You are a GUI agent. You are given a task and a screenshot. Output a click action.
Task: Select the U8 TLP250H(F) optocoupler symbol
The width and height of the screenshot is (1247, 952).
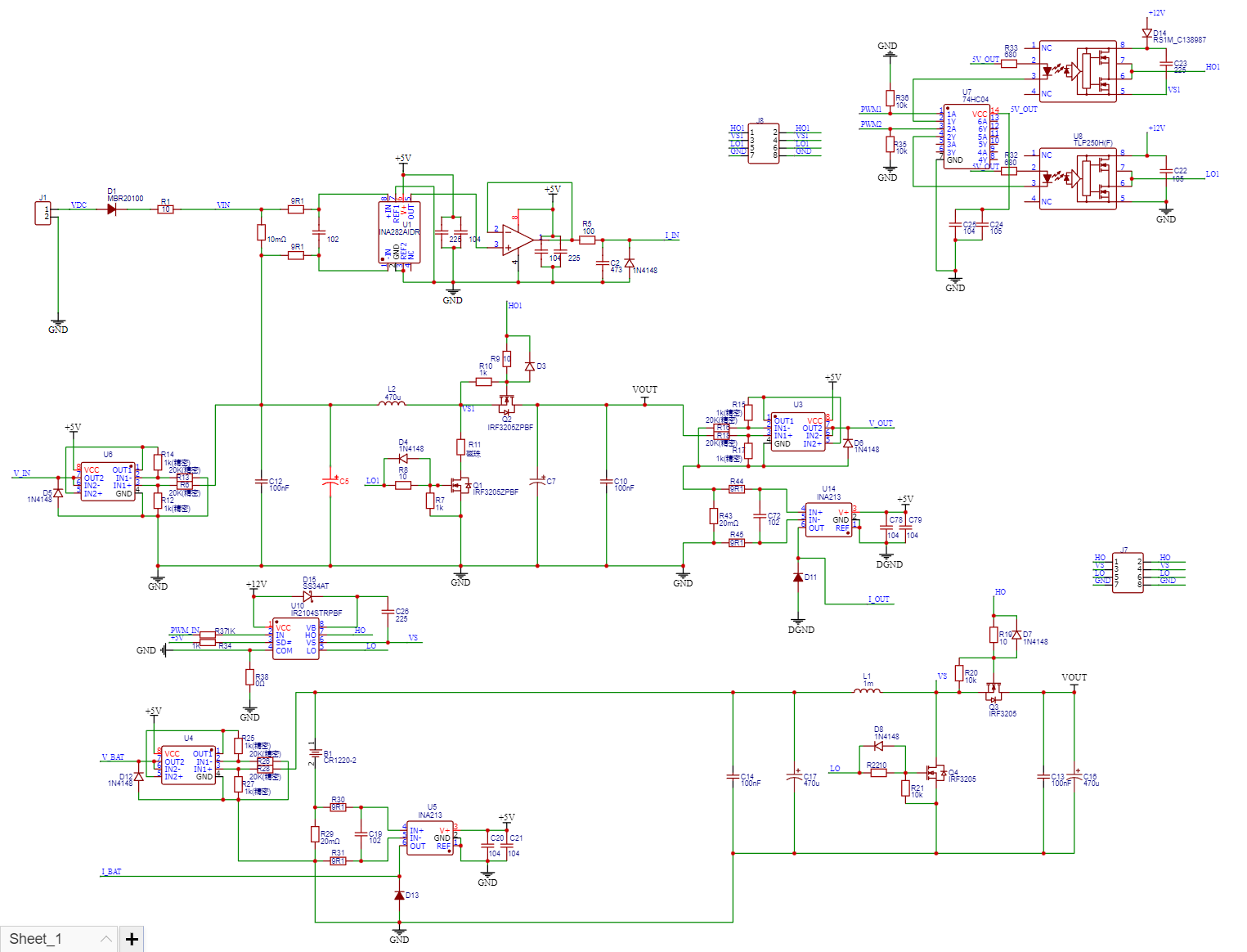(x=1078, y=178)
